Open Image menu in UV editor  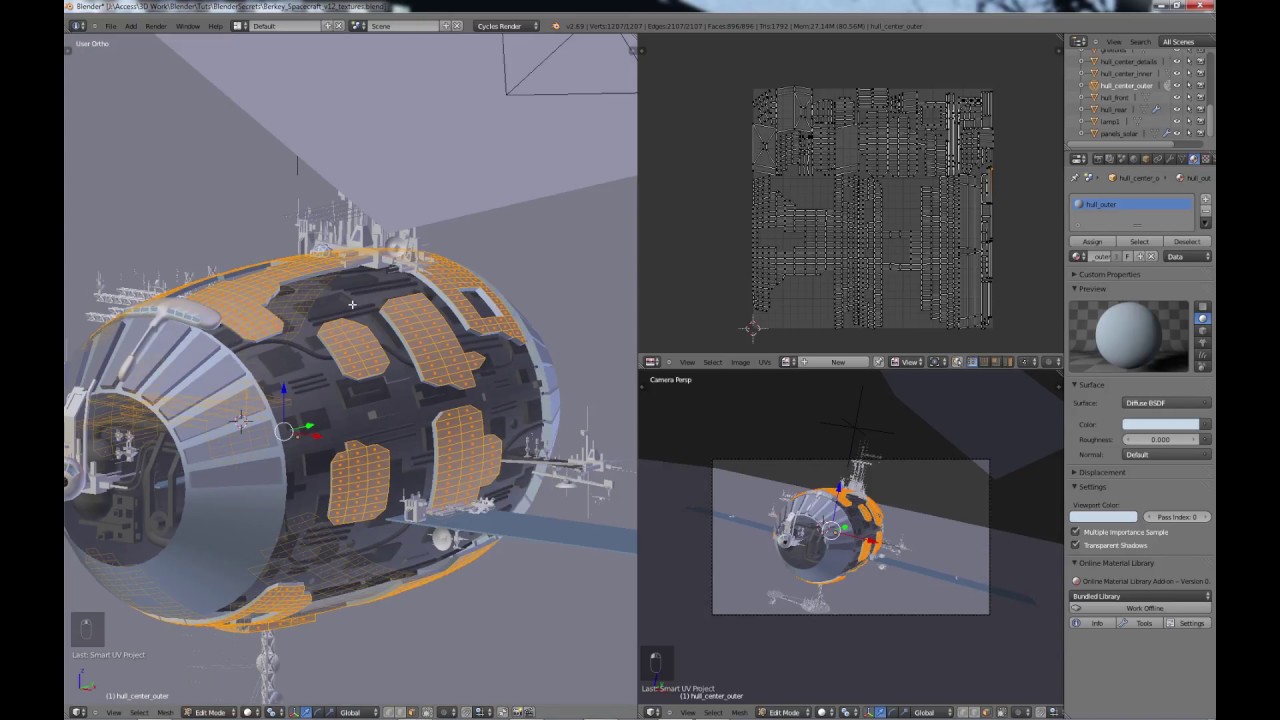point(740,362)
